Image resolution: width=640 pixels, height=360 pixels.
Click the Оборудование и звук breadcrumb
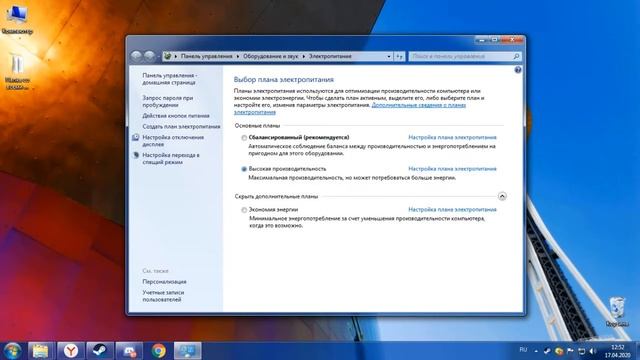[271, 56]
